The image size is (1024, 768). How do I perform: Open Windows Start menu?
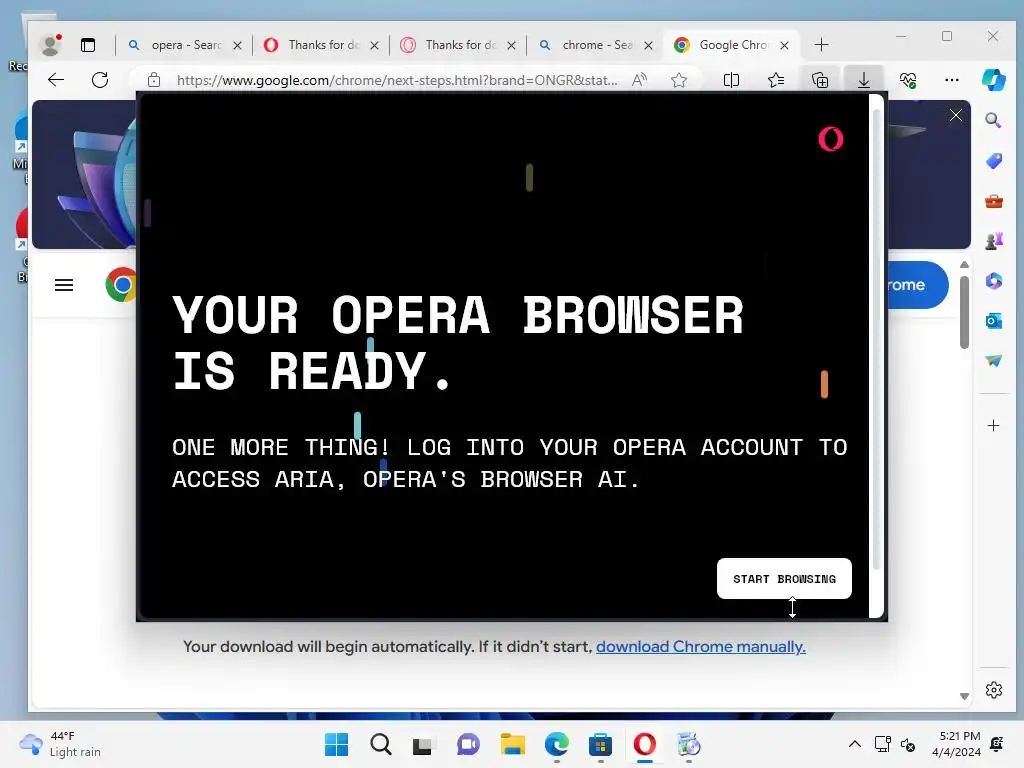[x=336, y=744]
